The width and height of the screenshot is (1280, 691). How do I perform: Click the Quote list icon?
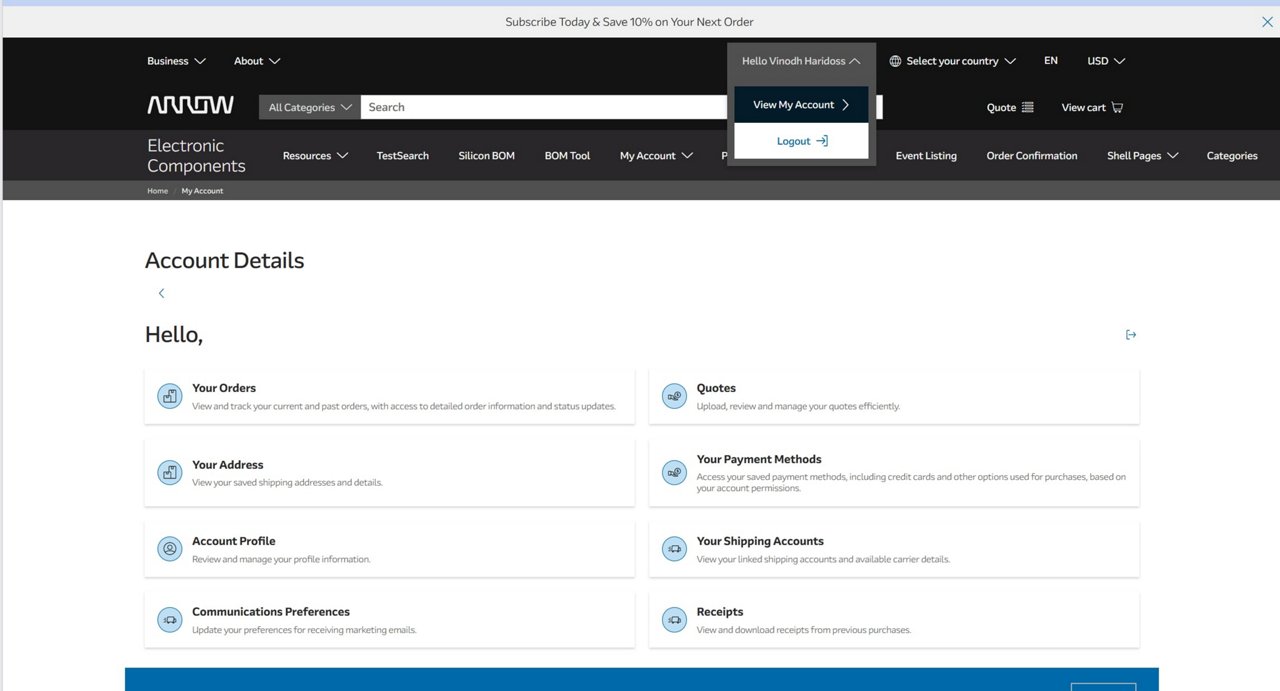pyautogui.click(x=1028, y=107)
